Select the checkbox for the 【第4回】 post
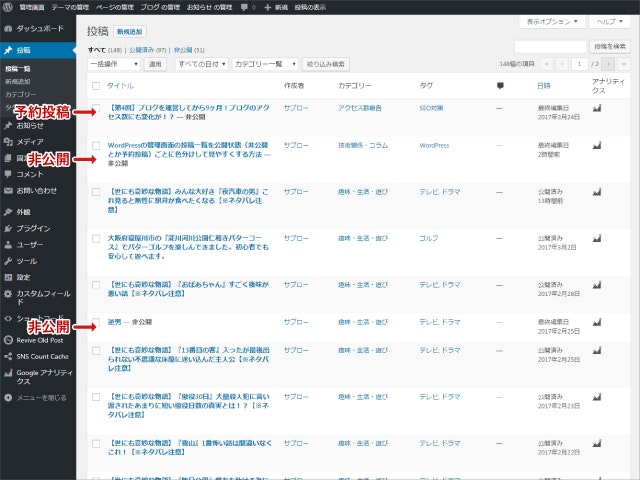 pyautogui.click(x=96, y=108)
